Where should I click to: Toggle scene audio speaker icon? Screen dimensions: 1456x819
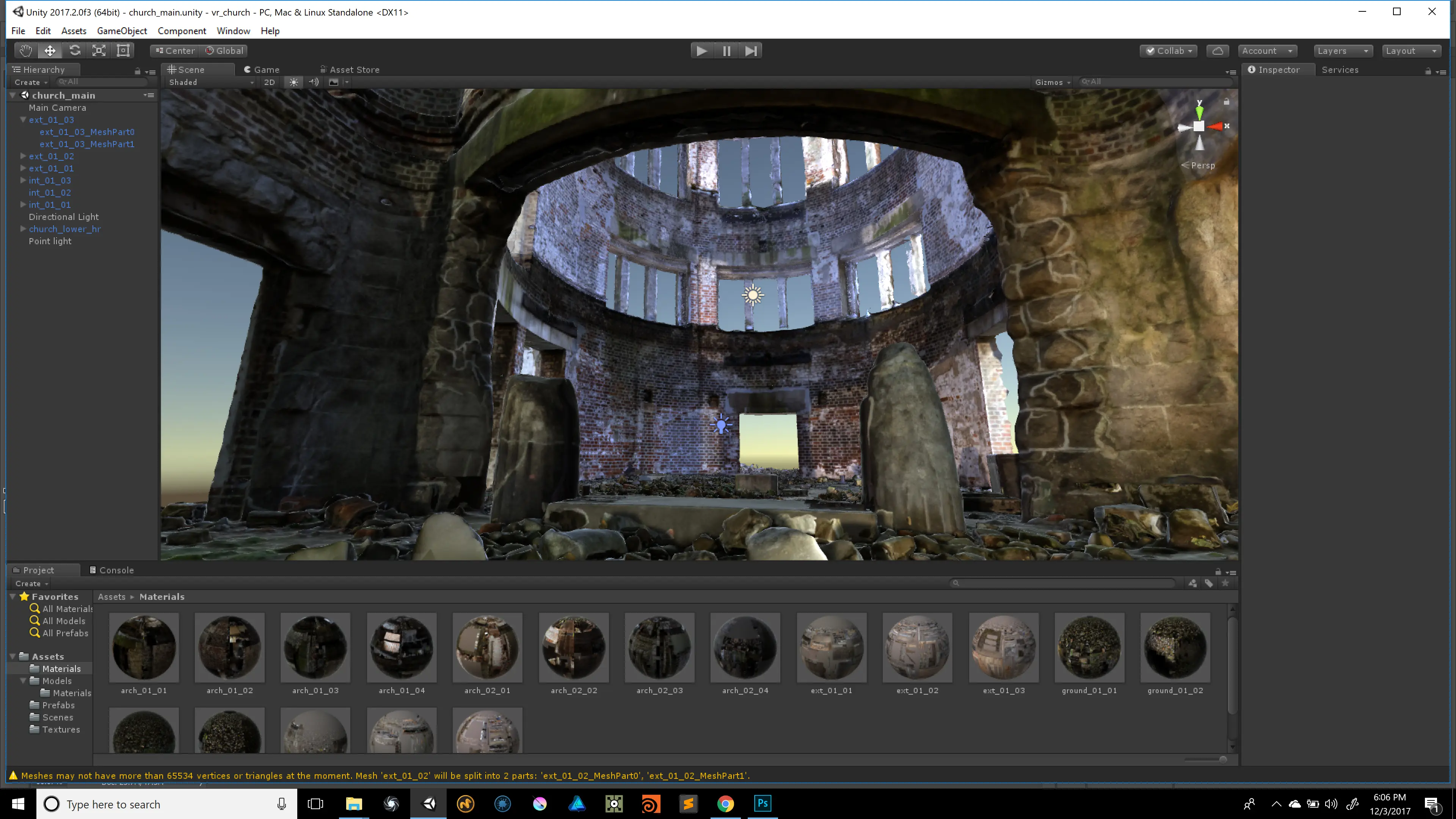tap(314, 82)
